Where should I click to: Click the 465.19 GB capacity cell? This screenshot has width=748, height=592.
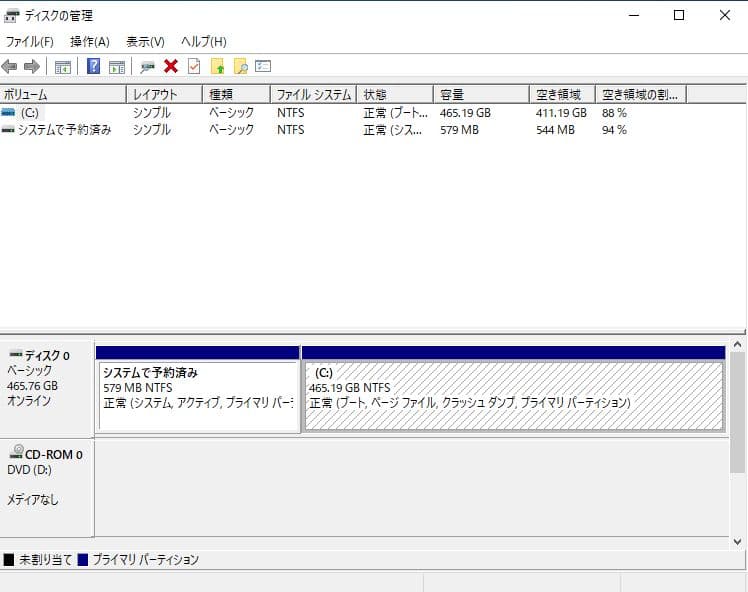[x=465, y=113]
